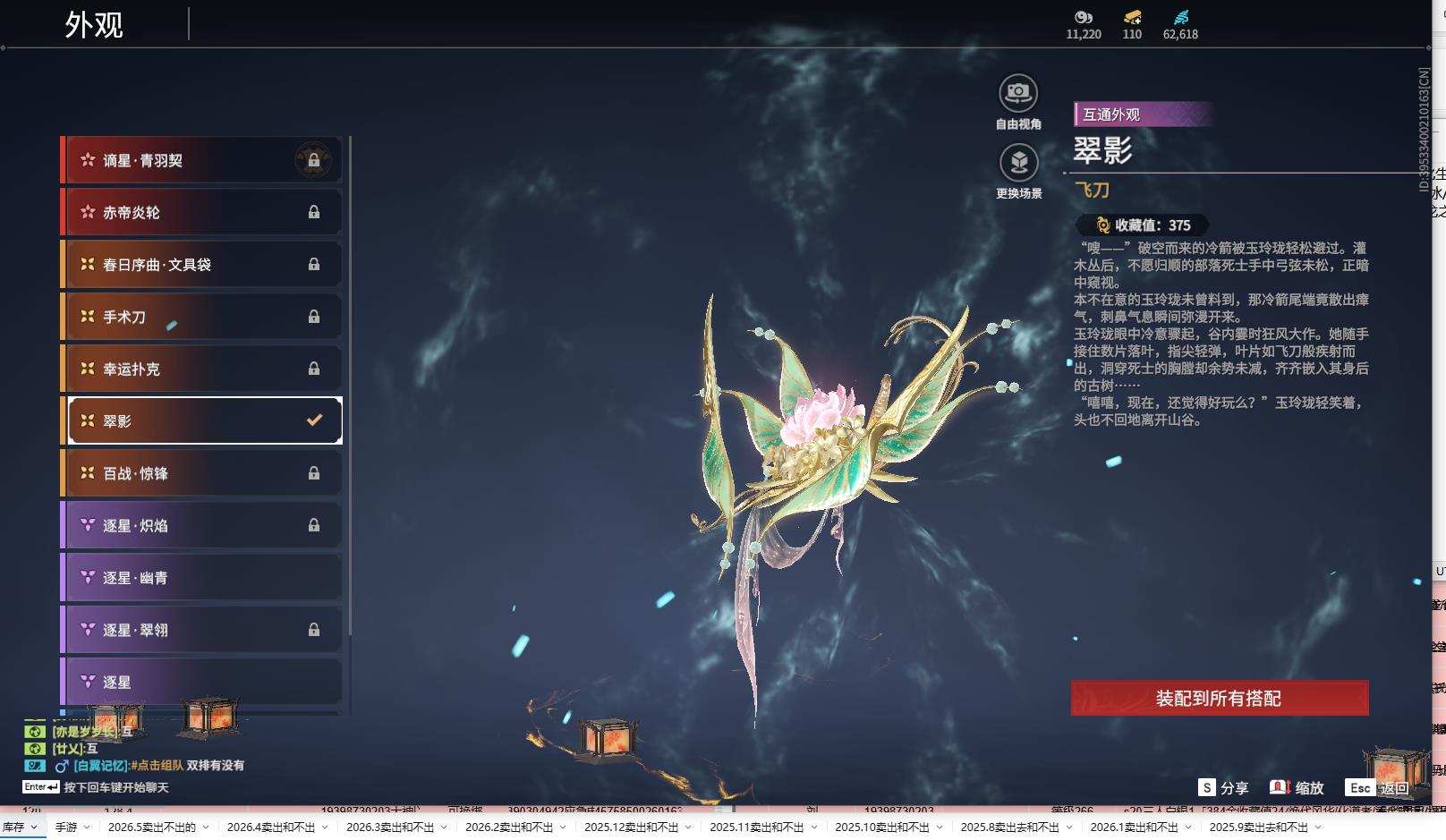Click the lock icon on 百战·惊锋
The width and height of the screenshot is (1446, 840).
point(314,473)
